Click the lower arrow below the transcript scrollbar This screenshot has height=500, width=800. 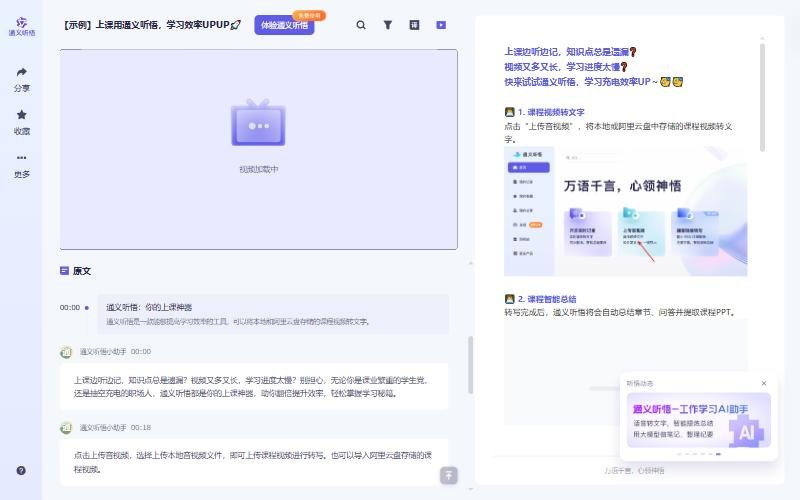click(x=470, y=490)
